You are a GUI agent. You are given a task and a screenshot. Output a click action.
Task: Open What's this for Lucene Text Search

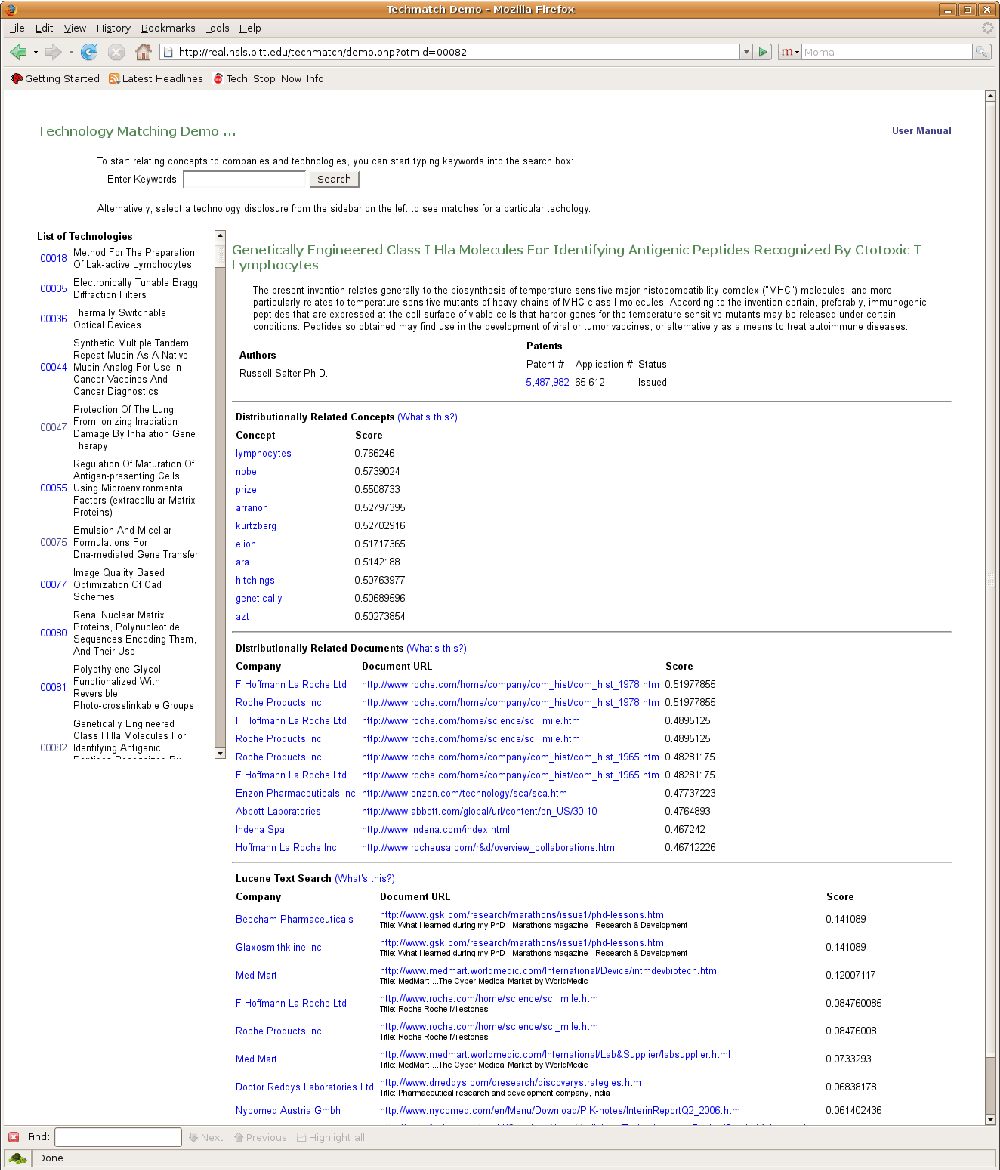[365, 879]
